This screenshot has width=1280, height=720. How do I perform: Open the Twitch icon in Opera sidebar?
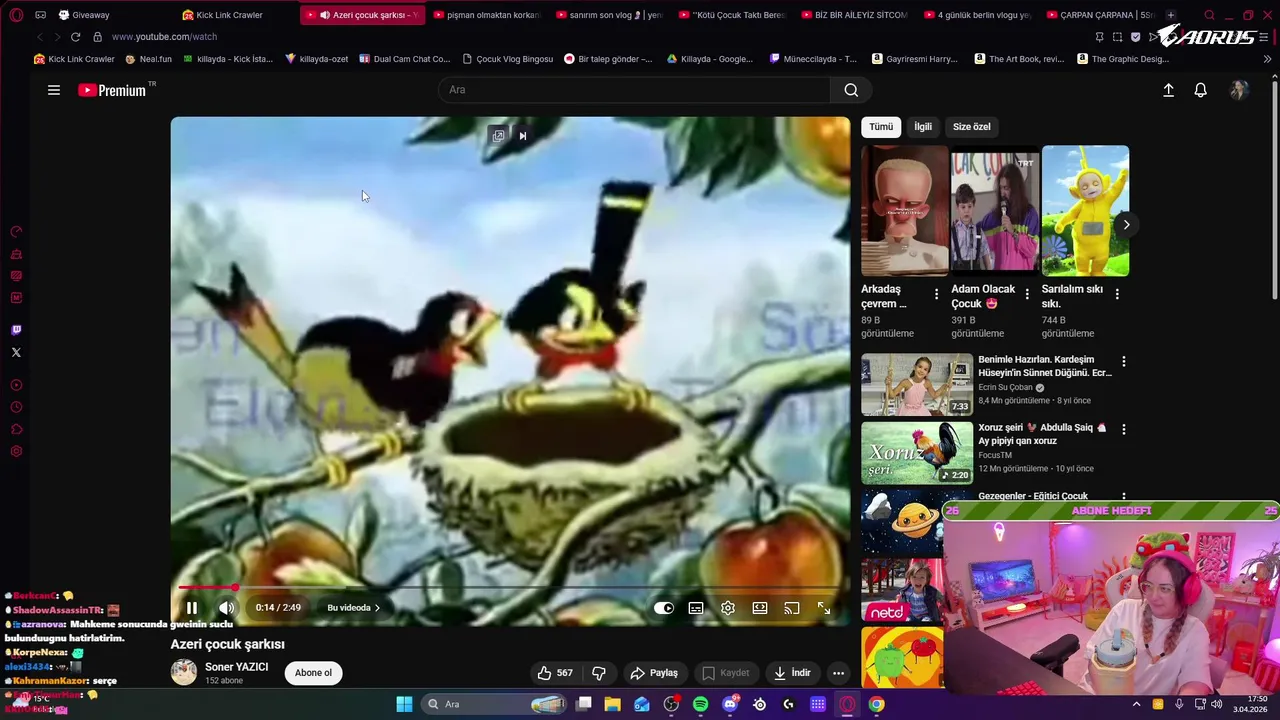[16, 330]
